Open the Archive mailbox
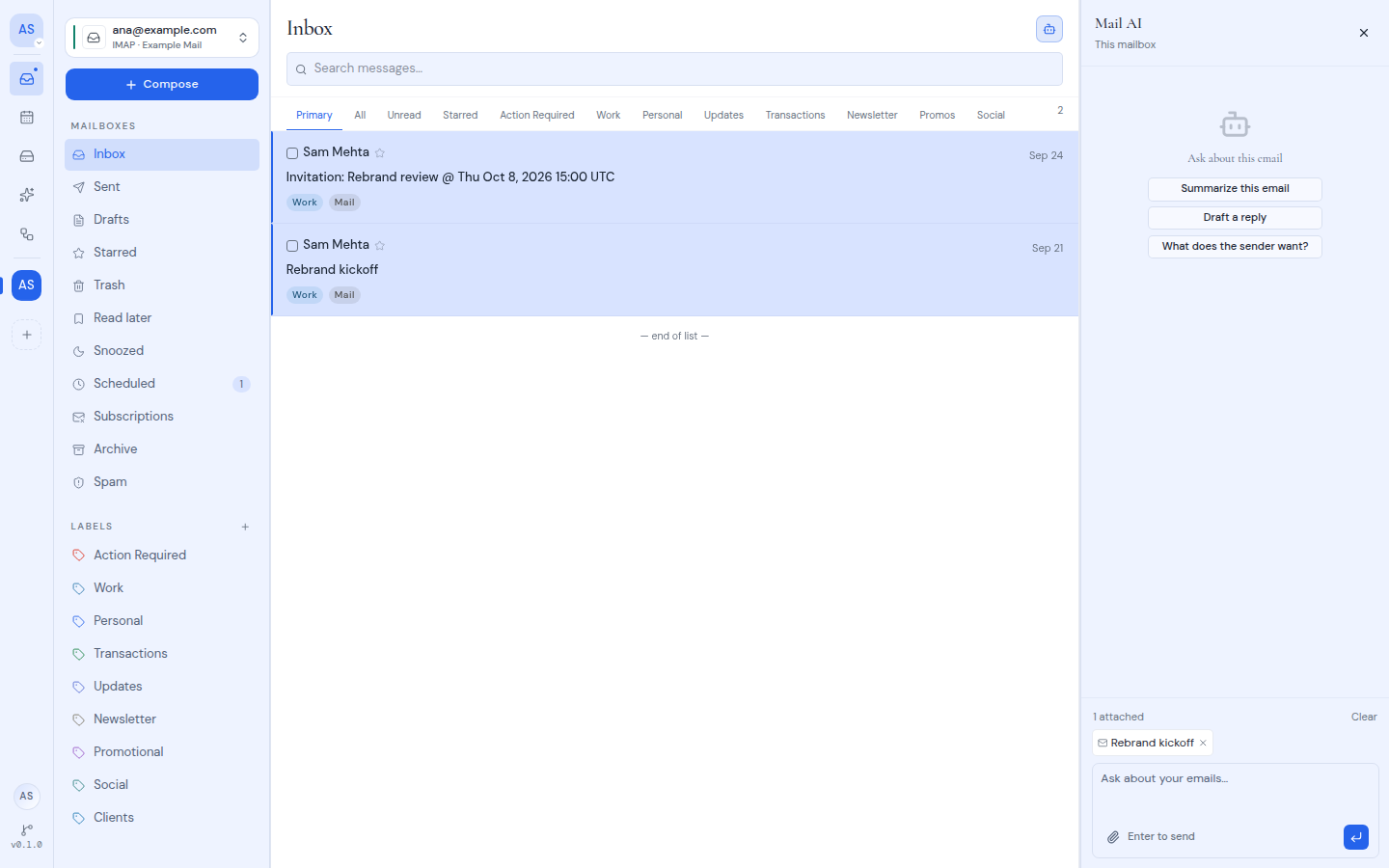The height and width of the screenshot is (868, 1389). click(x=162, y=449)
